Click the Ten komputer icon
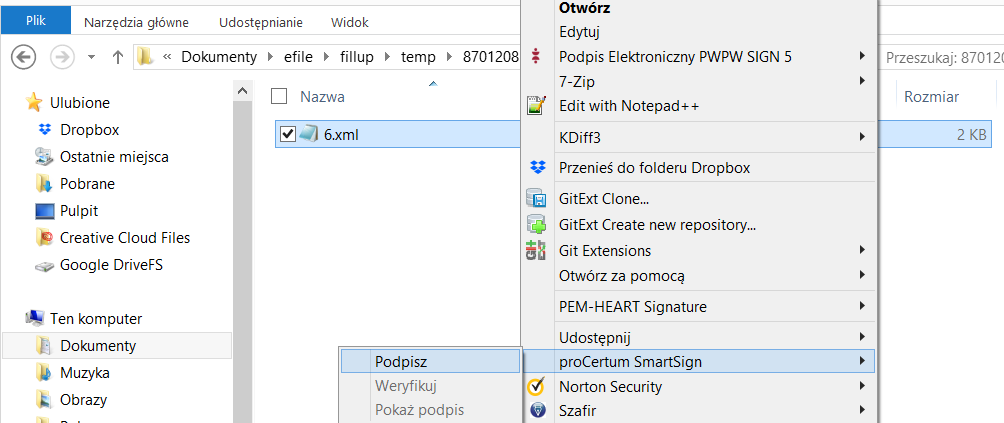The height and width of the screenshot is (423, 1004). 34,318
